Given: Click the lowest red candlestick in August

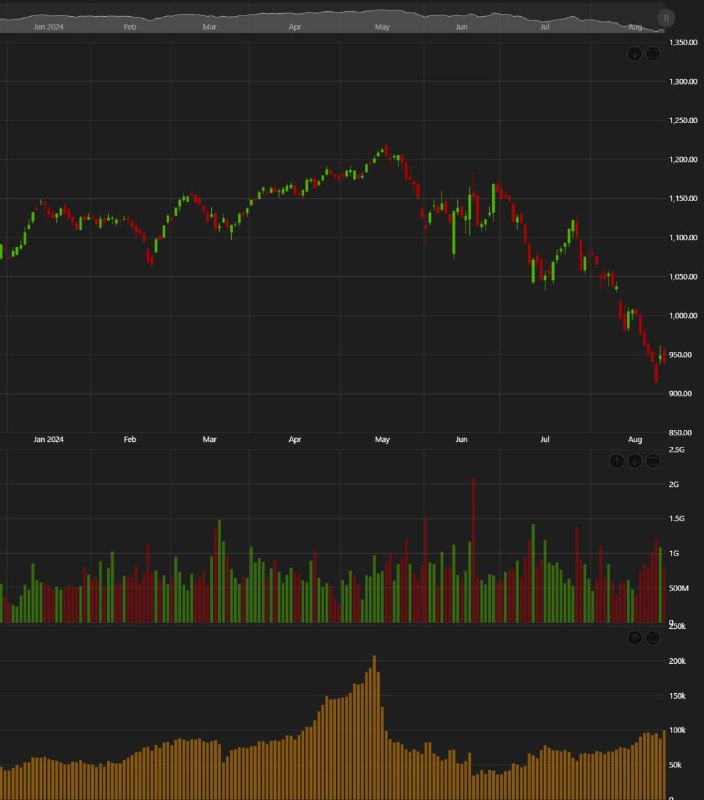Looking at the screenshot, I should [656, 372].
